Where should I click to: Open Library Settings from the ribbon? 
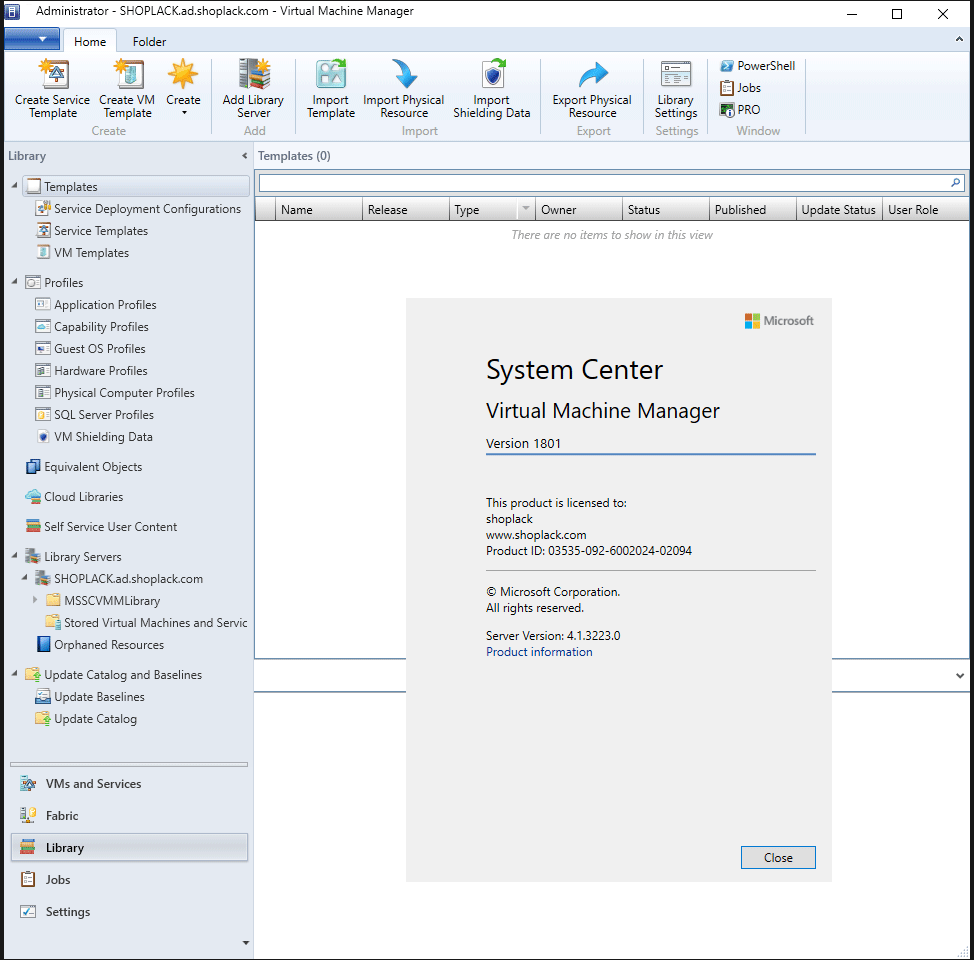tap(676, 89)
